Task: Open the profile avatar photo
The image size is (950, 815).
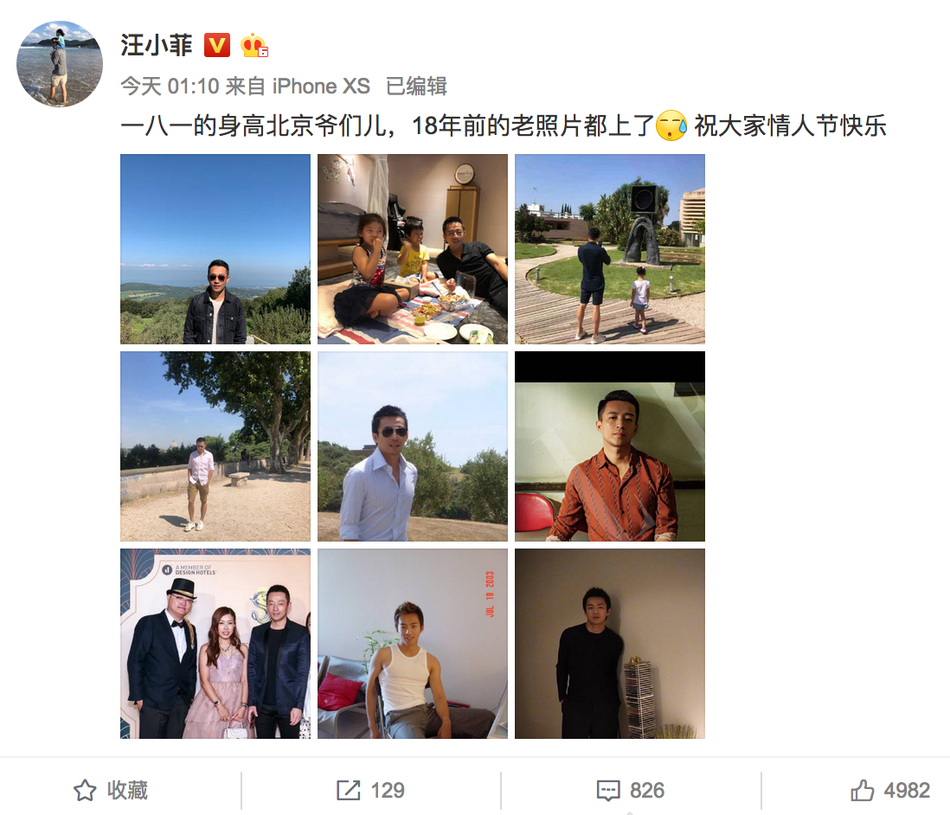Action: (59, 64)
